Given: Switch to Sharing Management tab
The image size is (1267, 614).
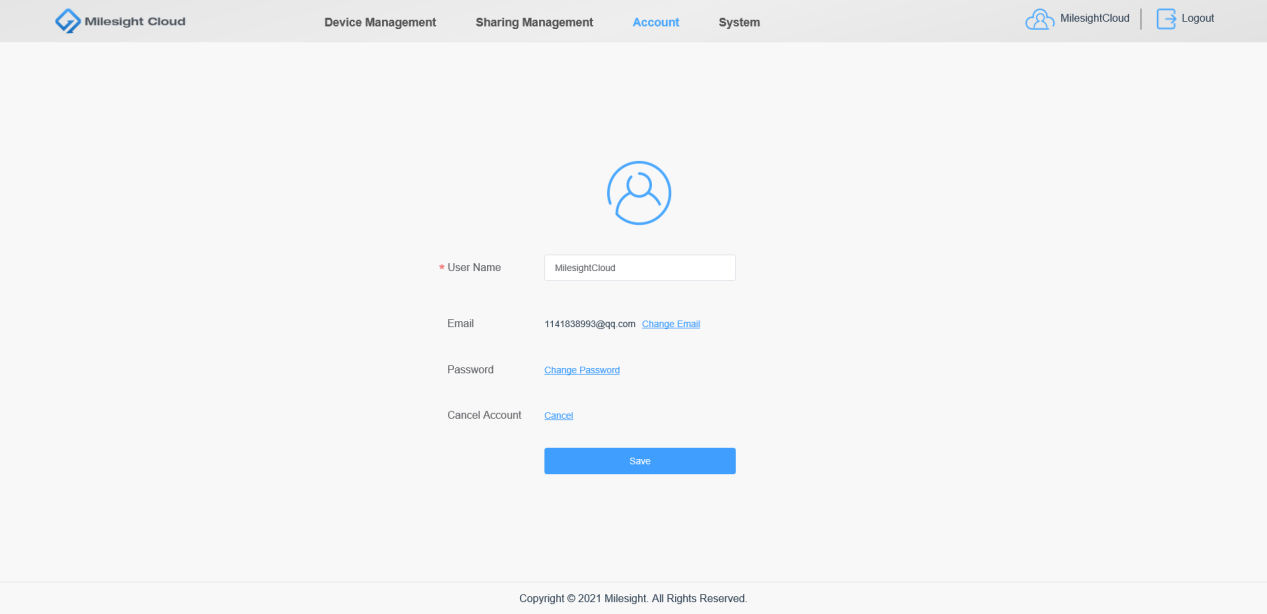Looking at the screenshot, I should (534, 22).
